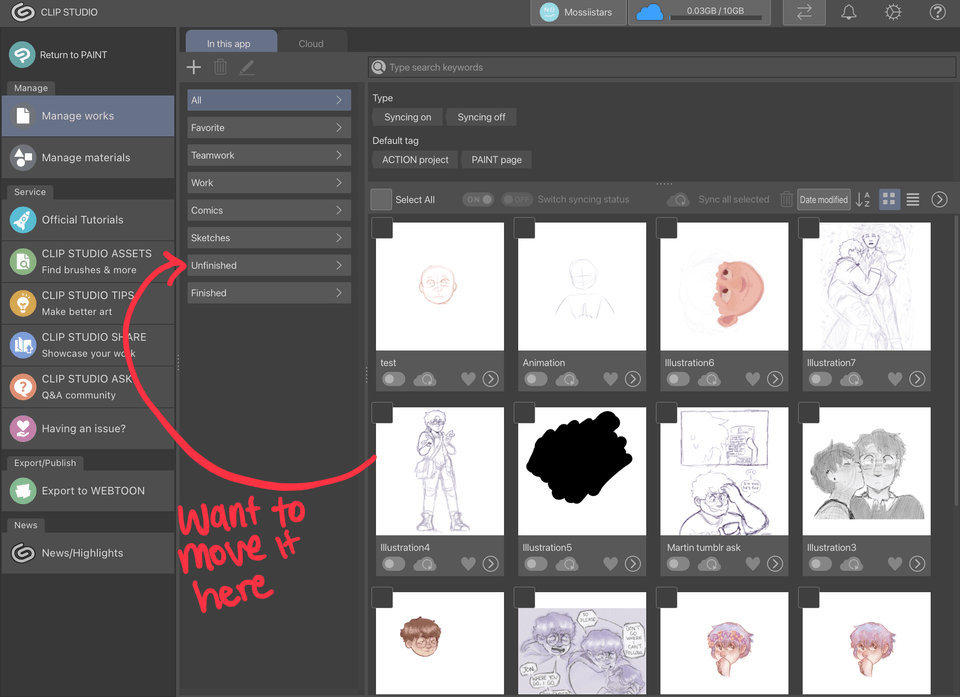
Task: Check the Select All checkbox
Action: tap(381, 200)
